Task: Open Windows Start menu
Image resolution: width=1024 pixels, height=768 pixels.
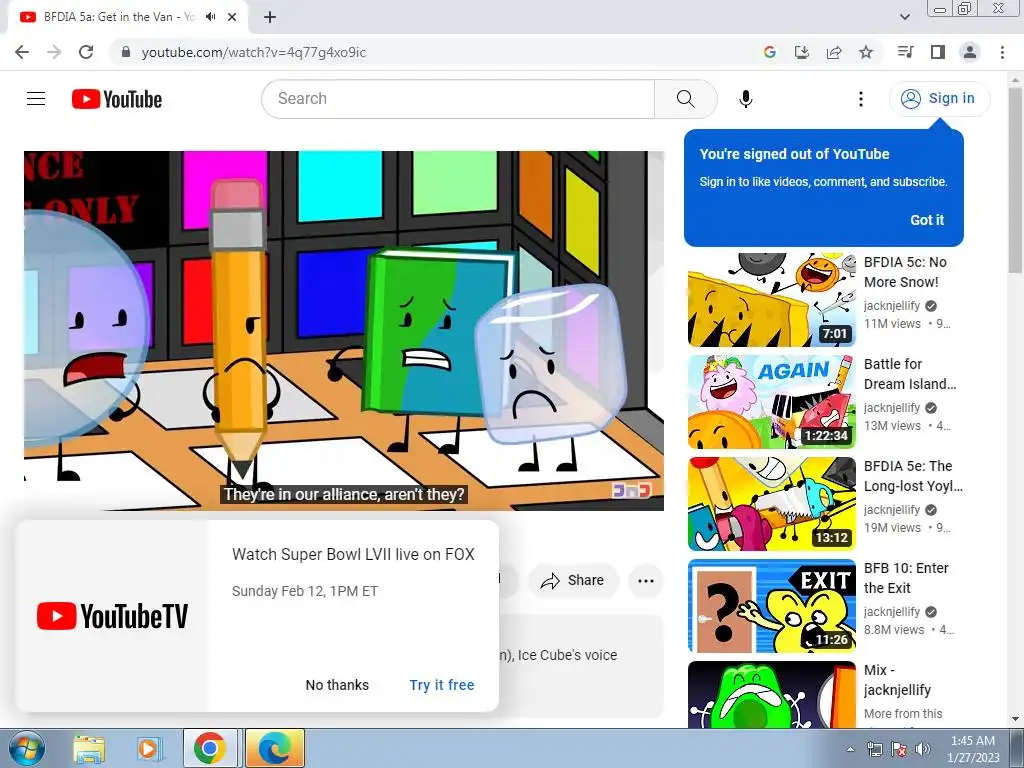Action: (26, 749)
